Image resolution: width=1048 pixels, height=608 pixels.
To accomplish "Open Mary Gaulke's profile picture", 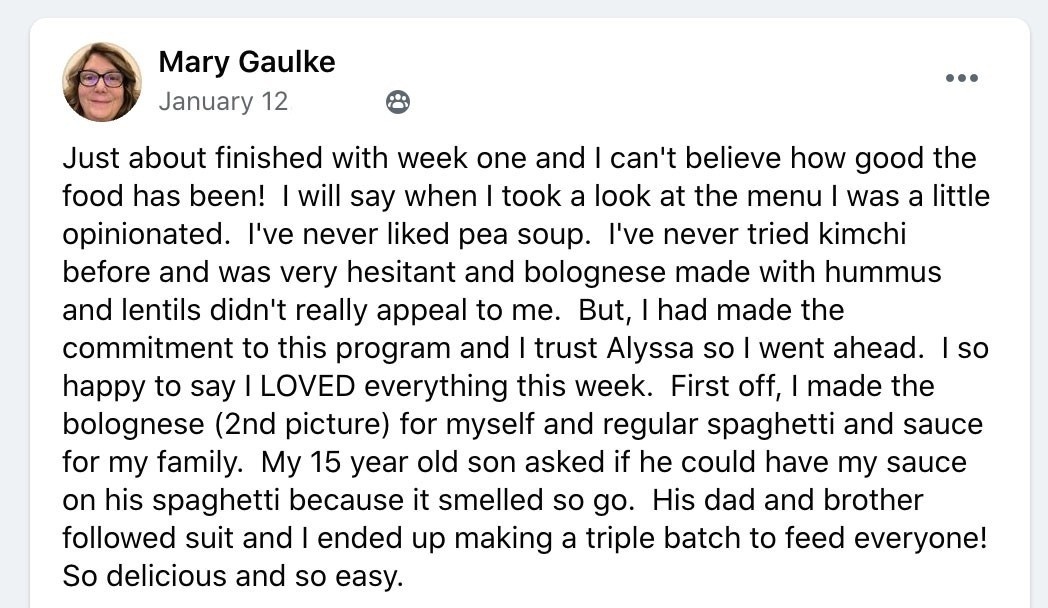I will pos(102,81).
